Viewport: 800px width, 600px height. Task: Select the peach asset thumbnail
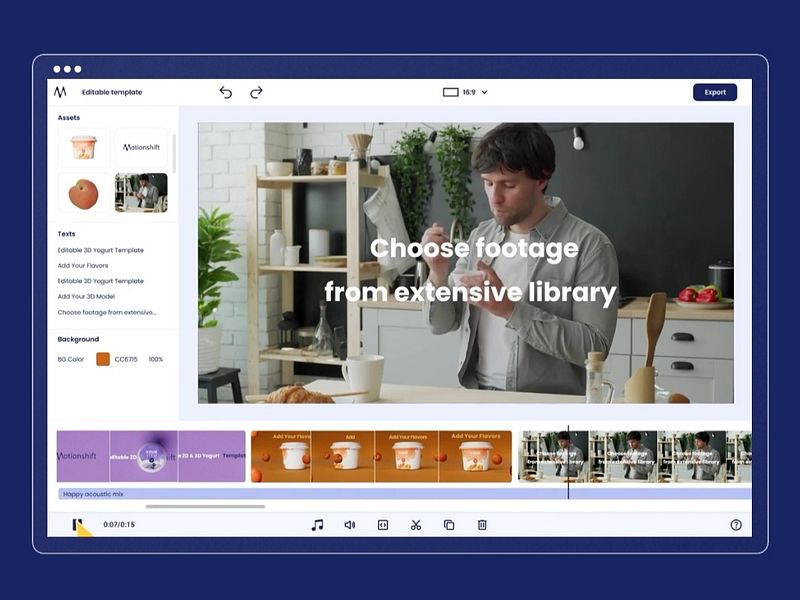coord(84,193)
